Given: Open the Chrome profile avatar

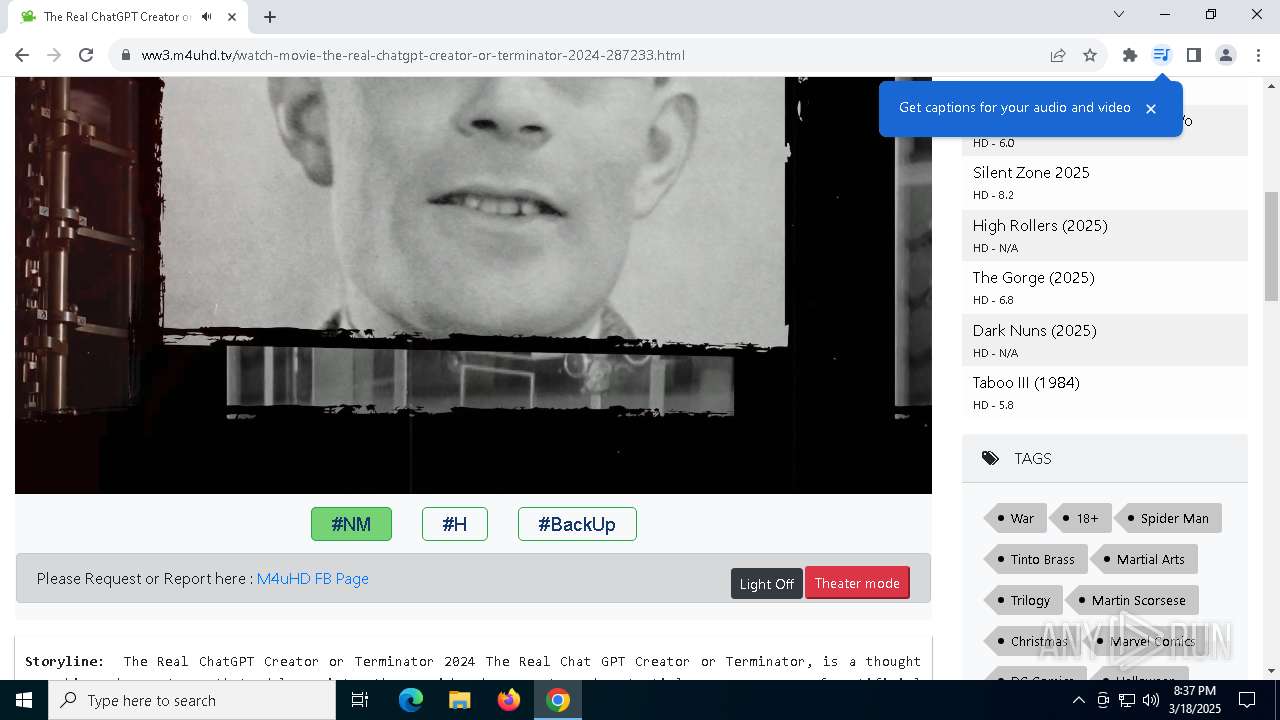Looking at the screenshot, I should point(1225,55).
